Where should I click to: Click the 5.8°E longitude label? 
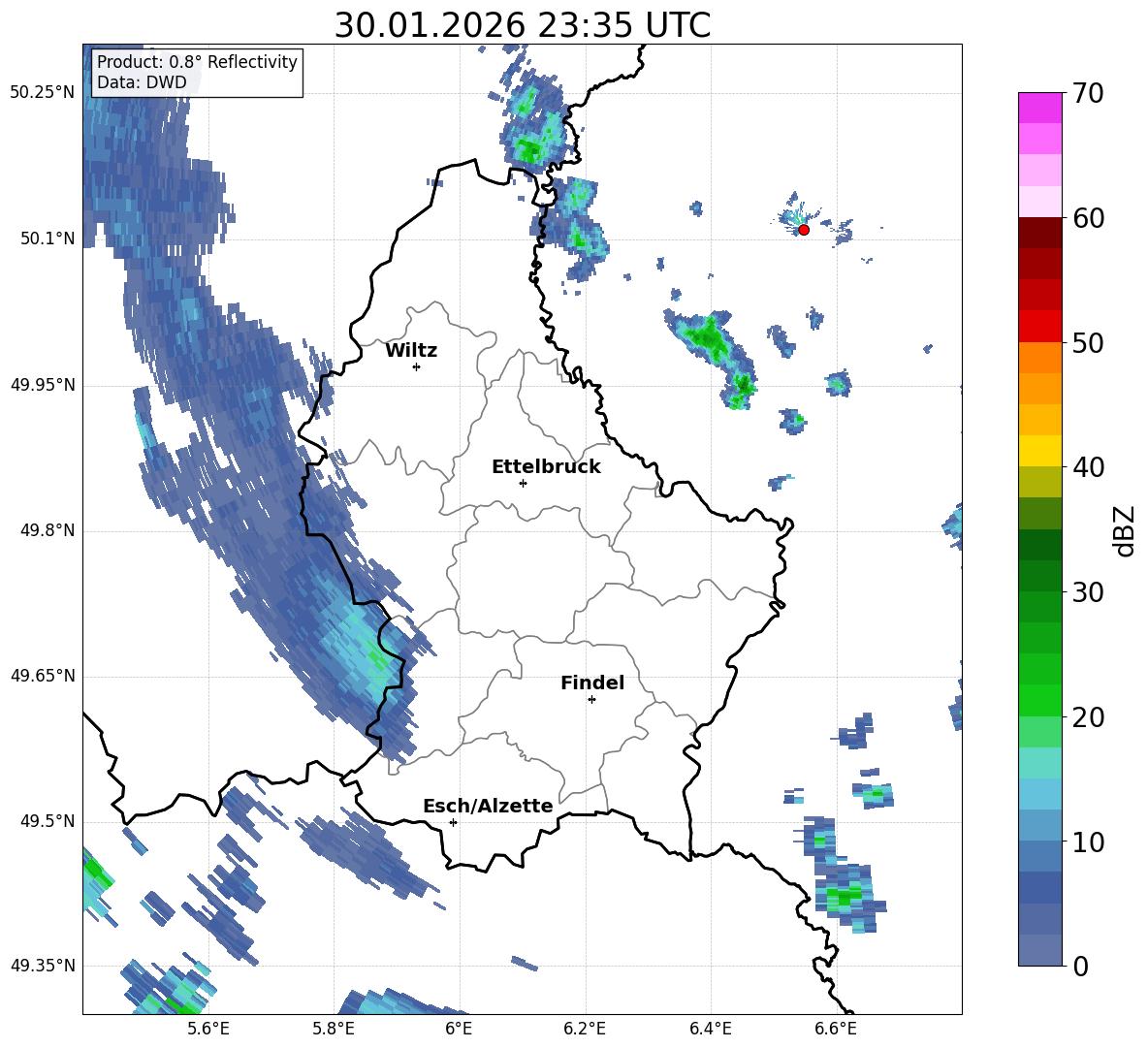[334, 1029]
